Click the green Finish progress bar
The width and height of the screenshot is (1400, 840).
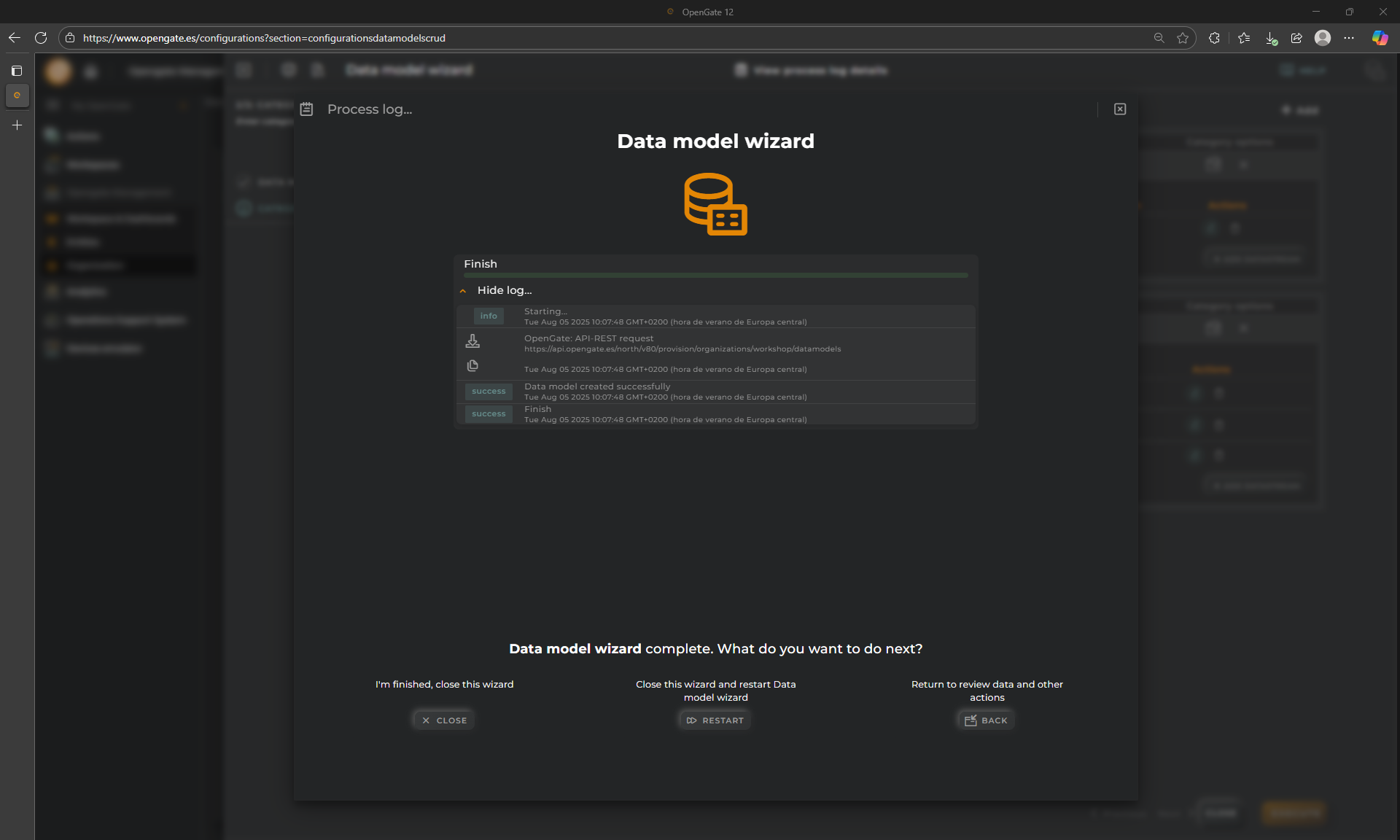[x=715, y=275]
